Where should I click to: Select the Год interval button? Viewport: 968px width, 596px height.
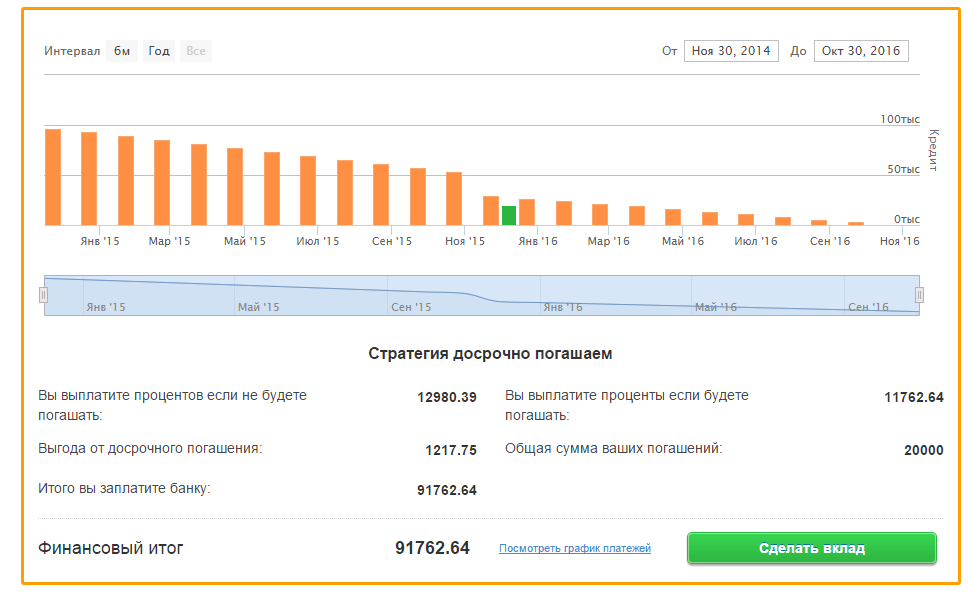[x=159, y=51]
